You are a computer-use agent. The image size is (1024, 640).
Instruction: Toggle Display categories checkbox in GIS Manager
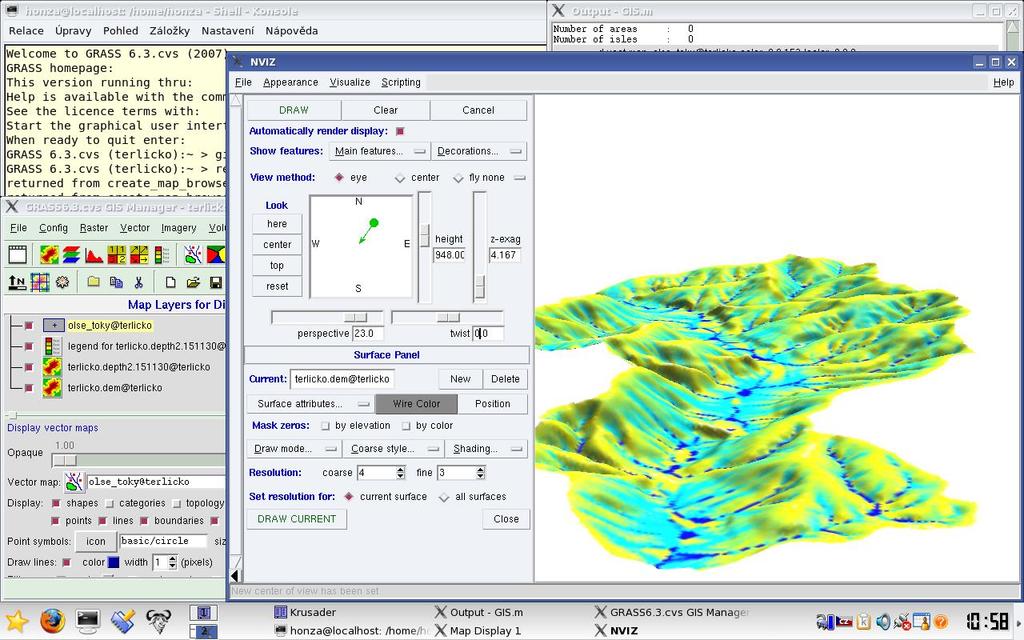tap(110, 504)
